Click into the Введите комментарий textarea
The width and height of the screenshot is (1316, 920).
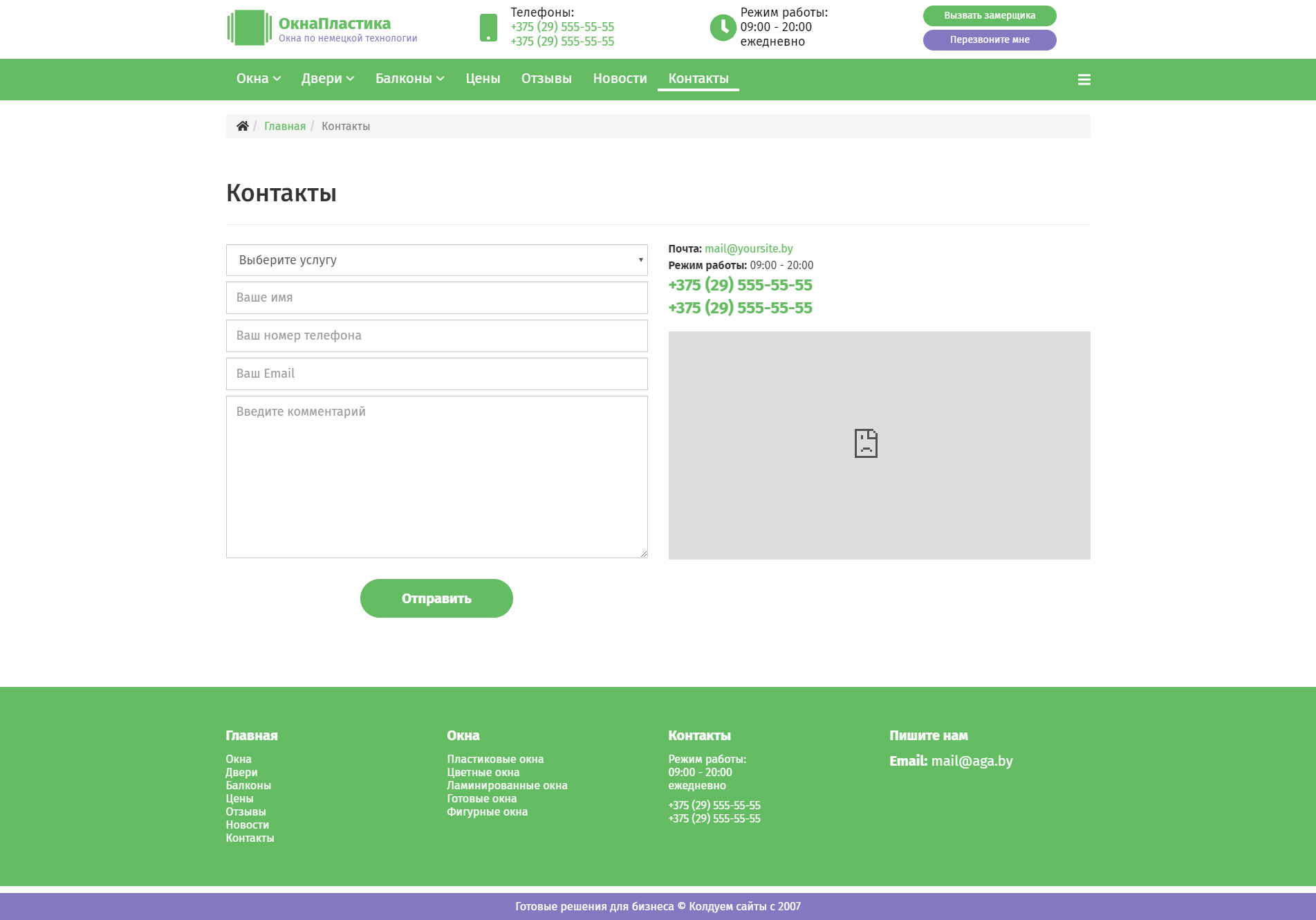tap(436, 477)
